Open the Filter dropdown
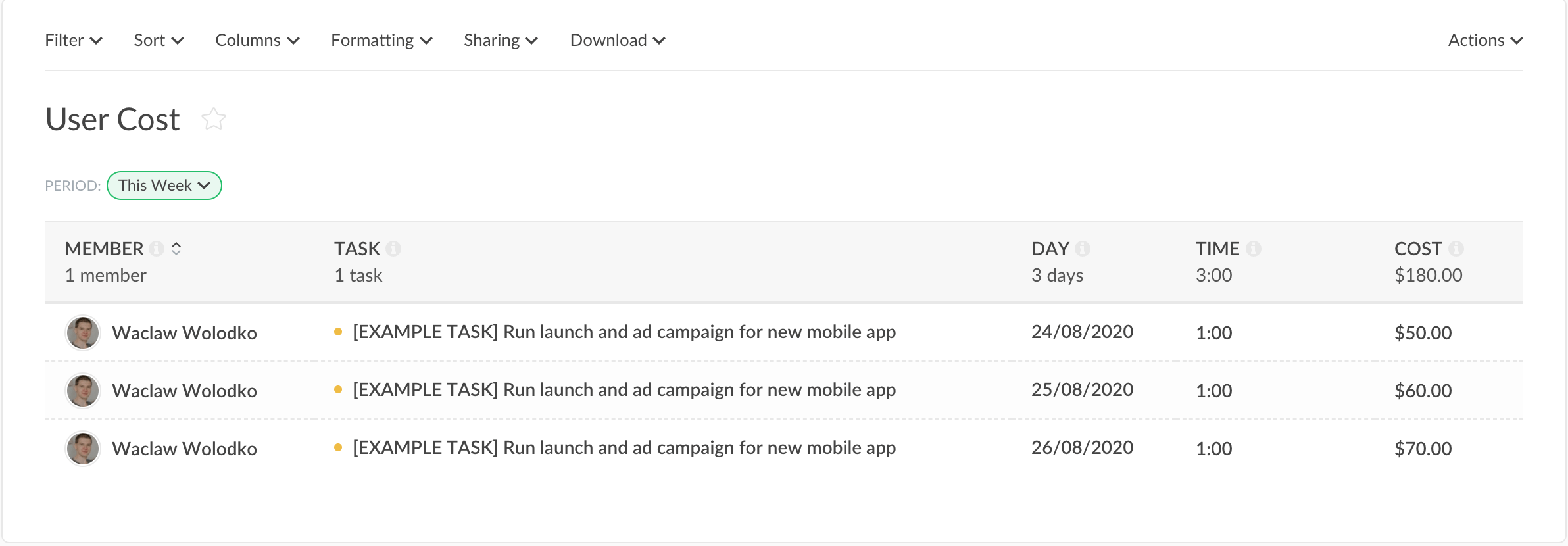The height and width of the screenshot is (546, 1568). click(x=73, y=41)
